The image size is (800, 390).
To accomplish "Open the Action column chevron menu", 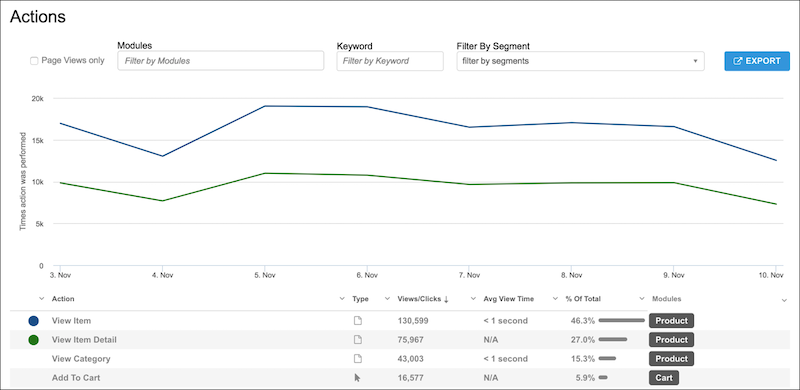I will pyautogui.click(x=41, y=299).
